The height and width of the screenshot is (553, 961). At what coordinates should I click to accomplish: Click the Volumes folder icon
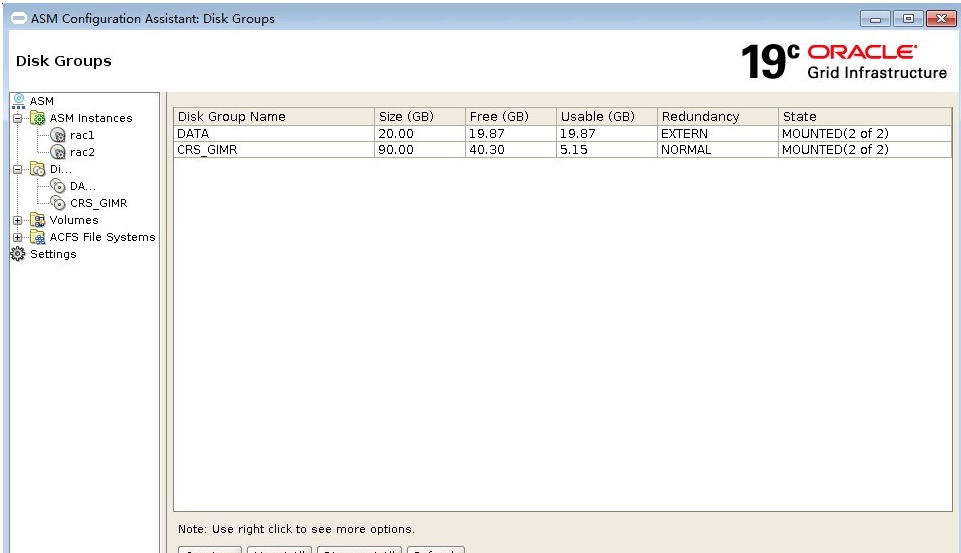pyautogui.click(x=38, y=220)
